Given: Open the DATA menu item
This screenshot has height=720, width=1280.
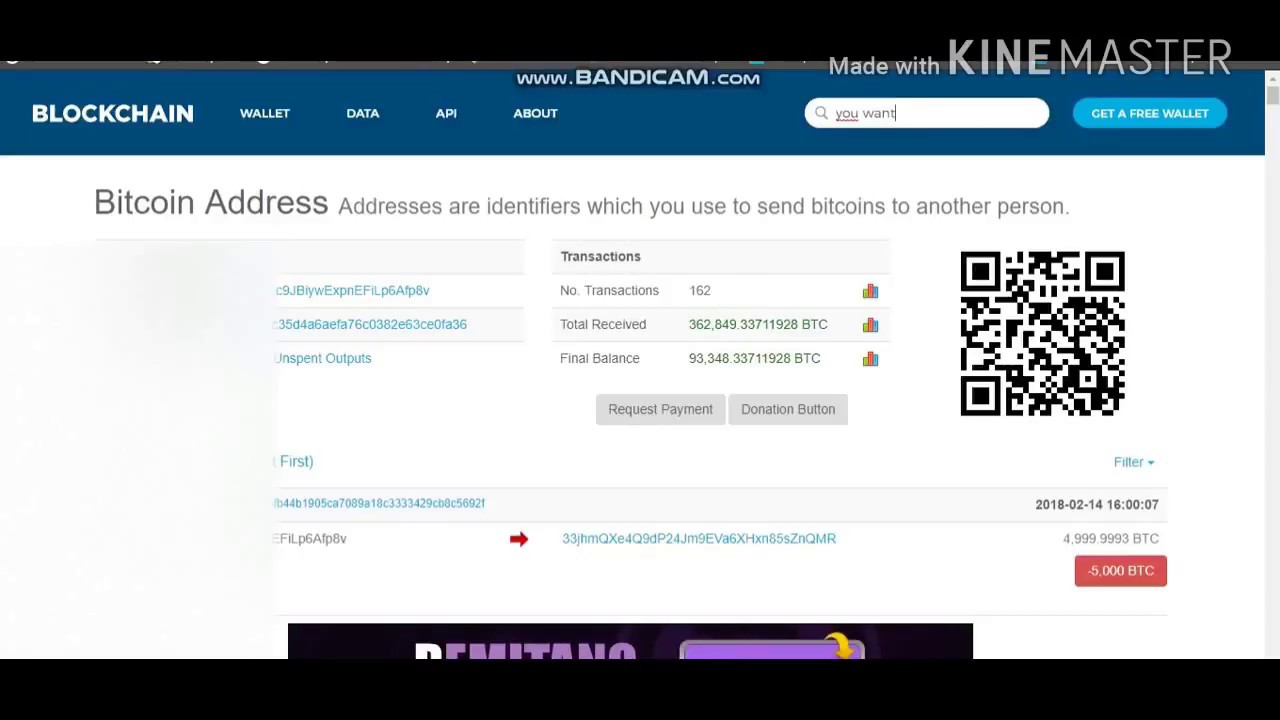Looking at the screenshot, I should coord(363,113).
